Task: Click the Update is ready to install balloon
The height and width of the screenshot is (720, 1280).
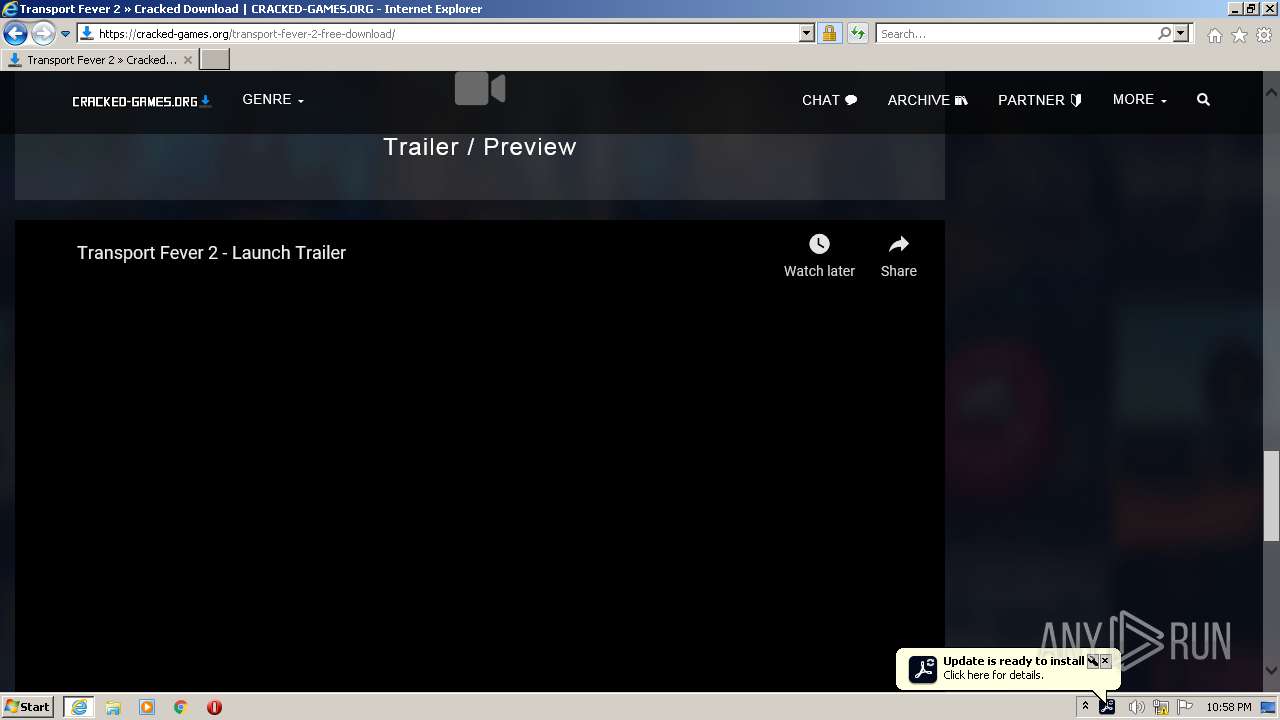Action: [x=1008, y=668]
